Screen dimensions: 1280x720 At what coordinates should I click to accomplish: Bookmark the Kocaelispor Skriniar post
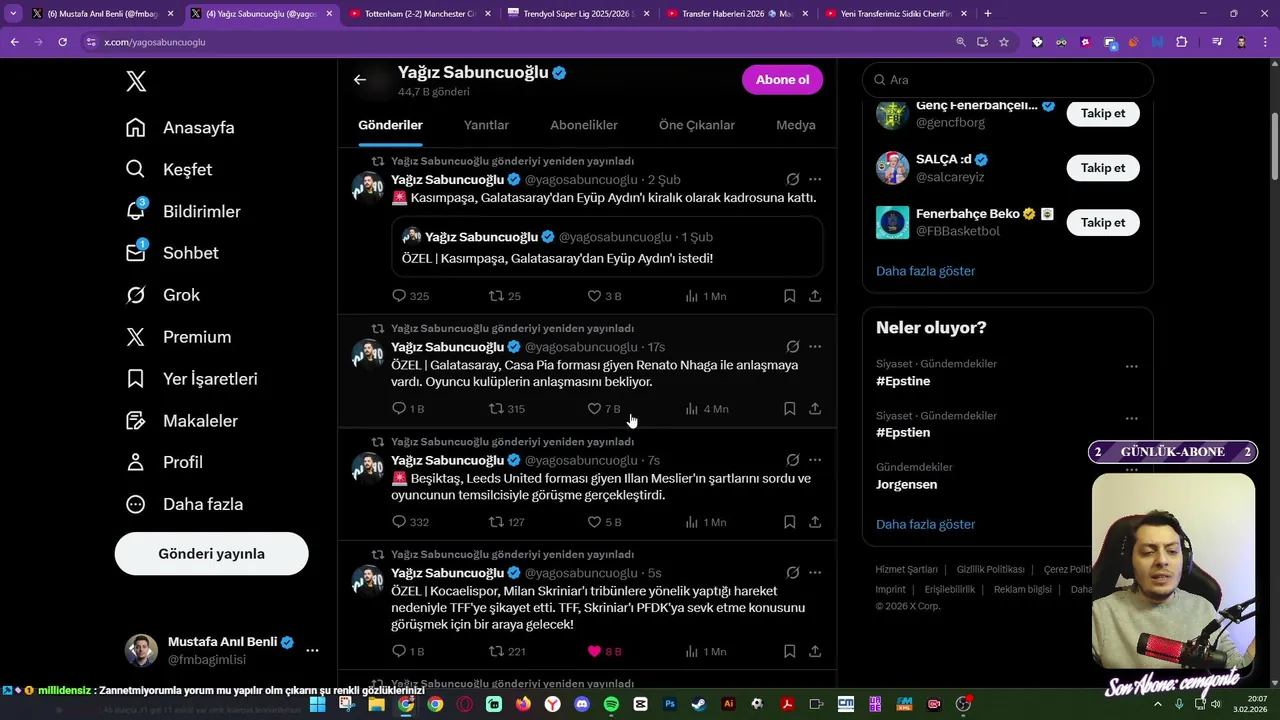coord(789,651)
